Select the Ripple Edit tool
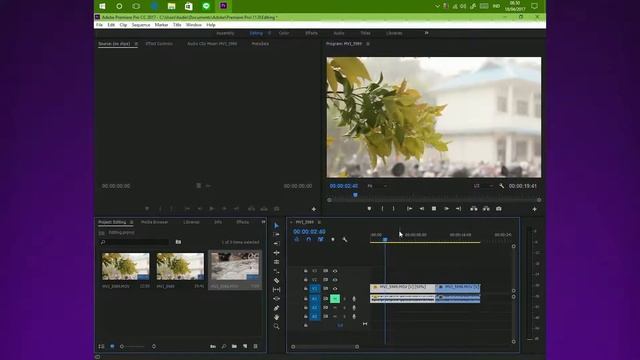The image size is (640, 360). click(x=276, y=244)
